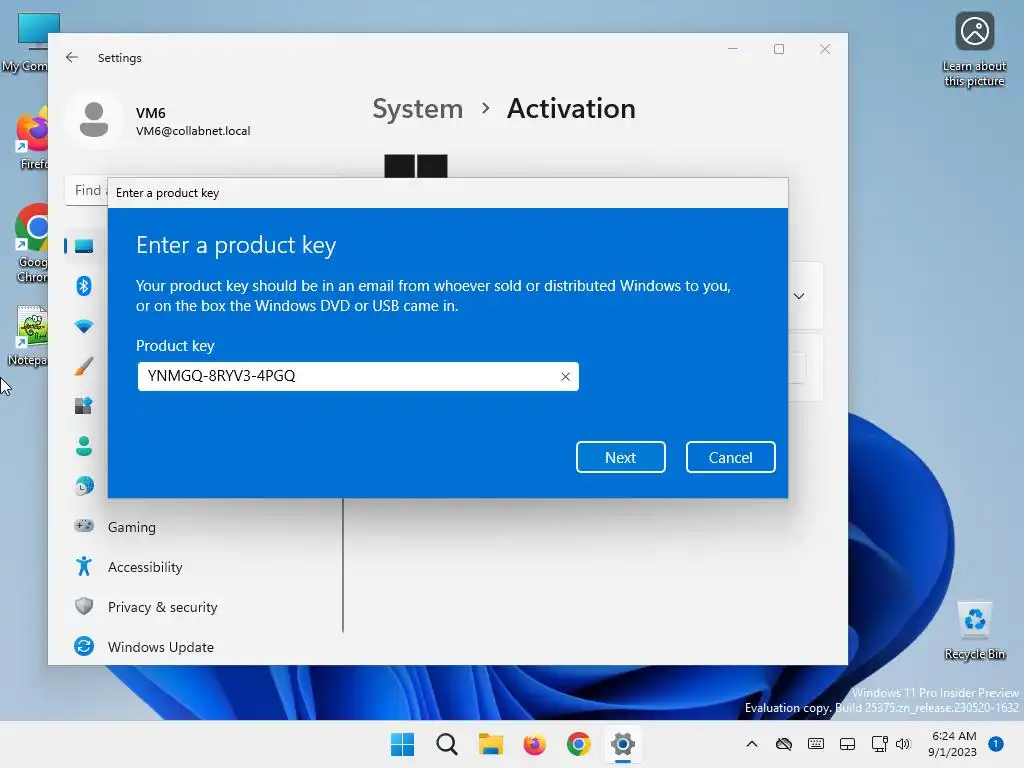This screenshot has height=768, width=1024.
Task: Select the System sidebar icon
Action: click(x=84, y=246)
